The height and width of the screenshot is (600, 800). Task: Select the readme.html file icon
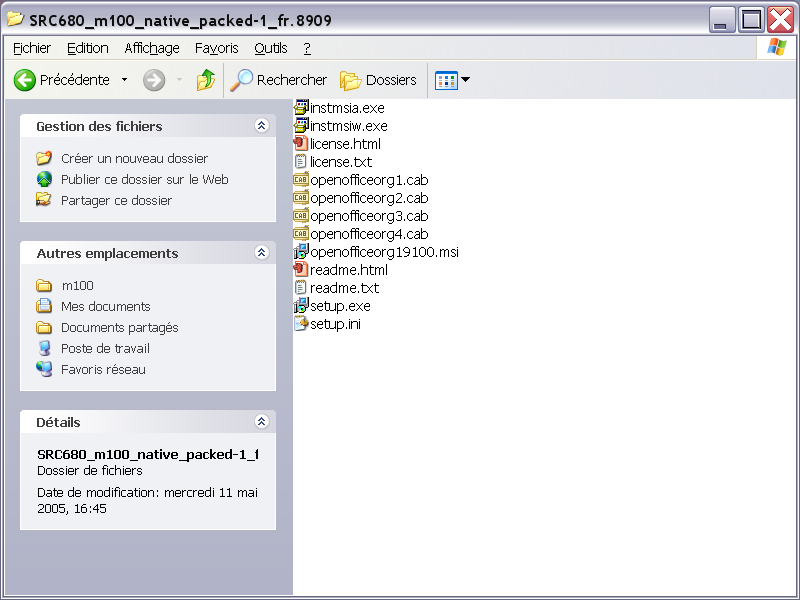[x=301, y=269]
